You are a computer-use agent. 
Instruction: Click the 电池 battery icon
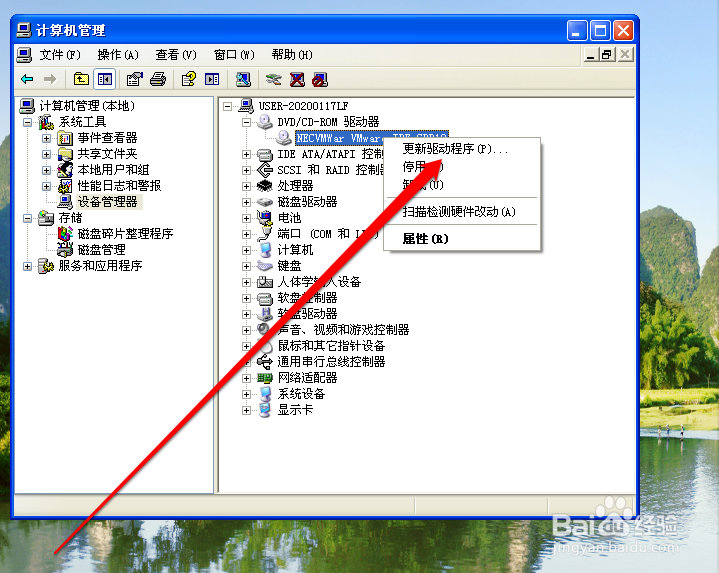pyautogui.click(x=265, y=218)
